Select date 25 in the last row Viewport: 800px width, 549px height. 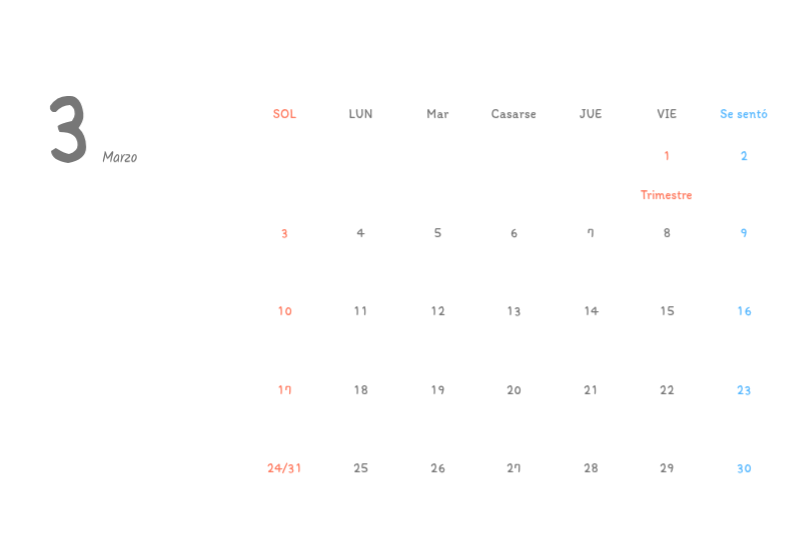tap(361, 468)
